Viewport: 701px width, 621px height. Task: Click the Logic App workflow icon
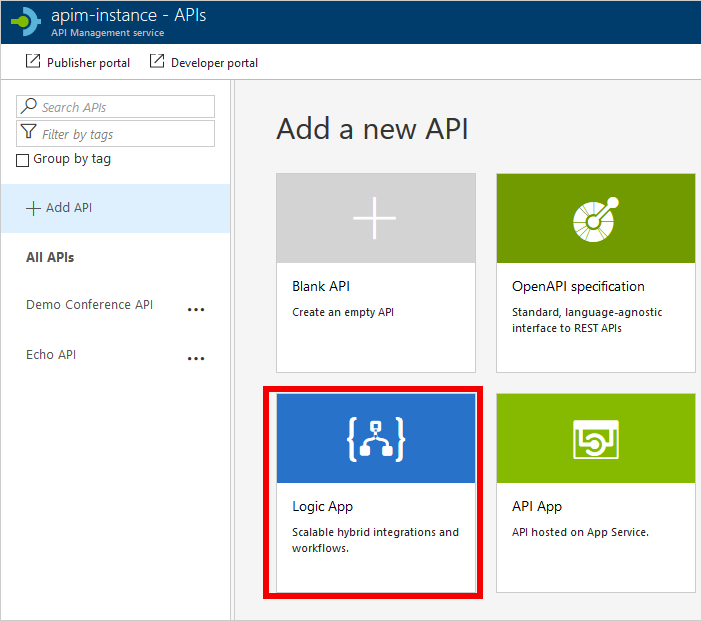coord(376,439)
